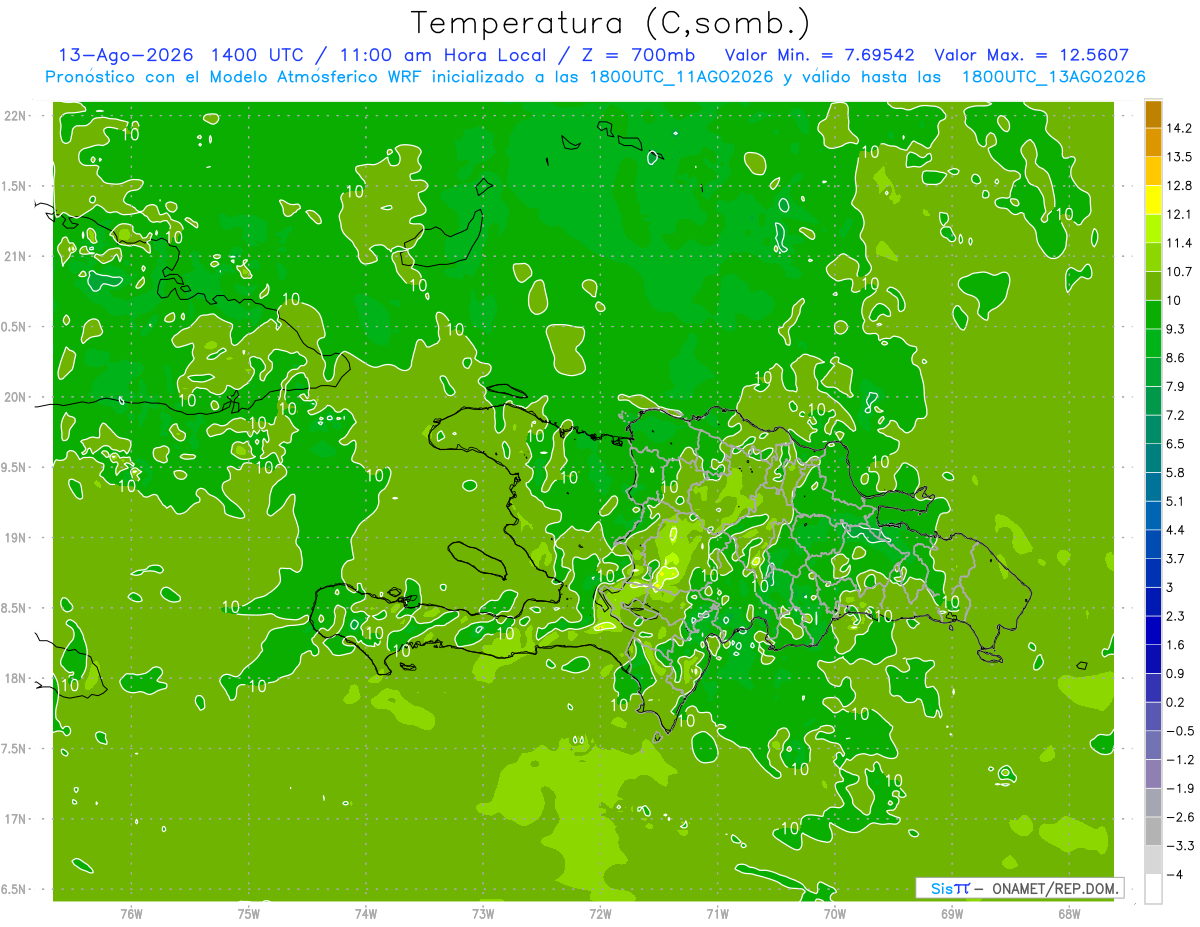Click the "18N" latitude label
Screen dimensions: 1200x927
[x=16, y=679]
